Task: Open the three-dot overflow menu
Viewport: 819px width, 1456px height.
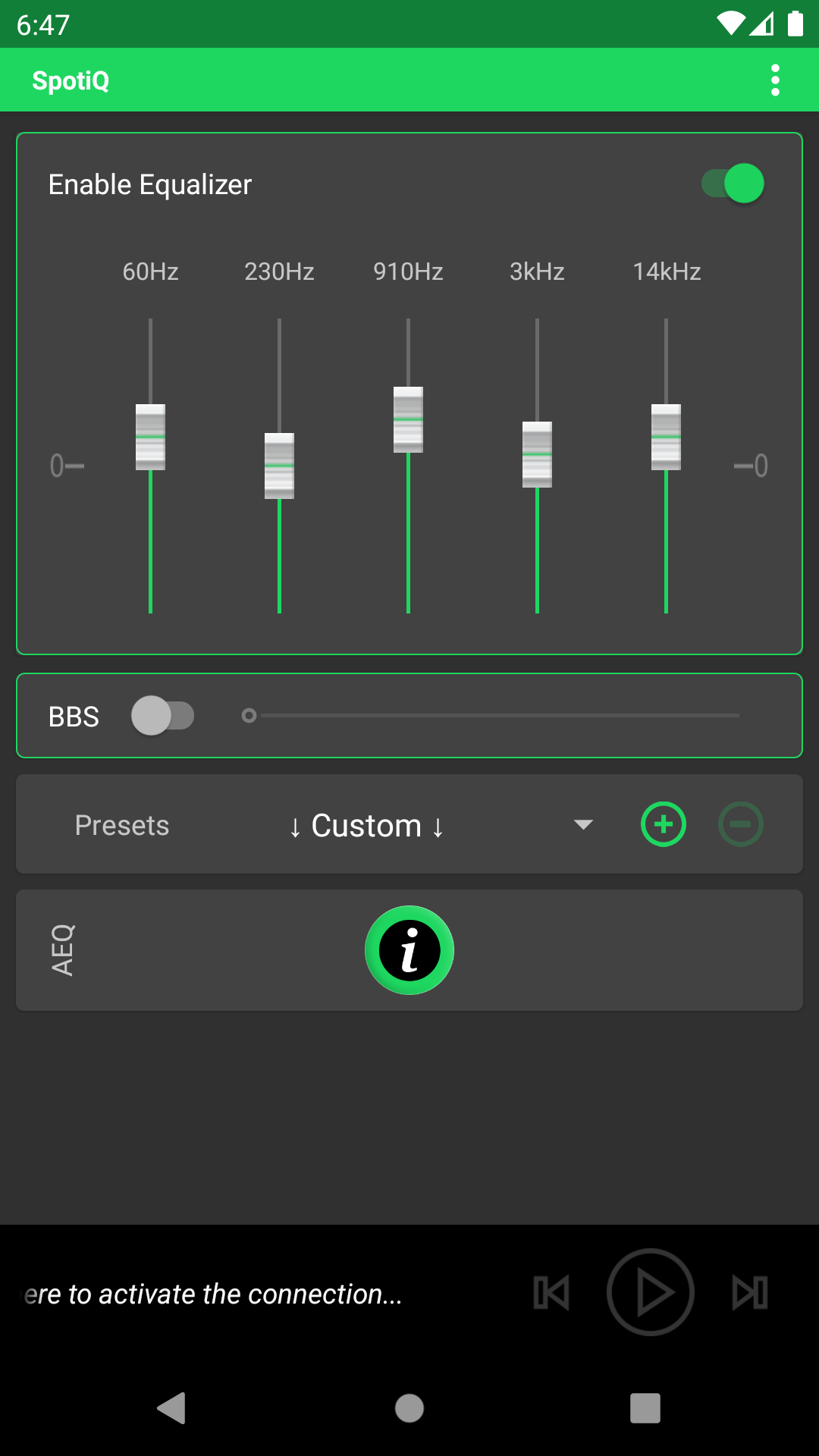Action: click(x=775, y=80)
